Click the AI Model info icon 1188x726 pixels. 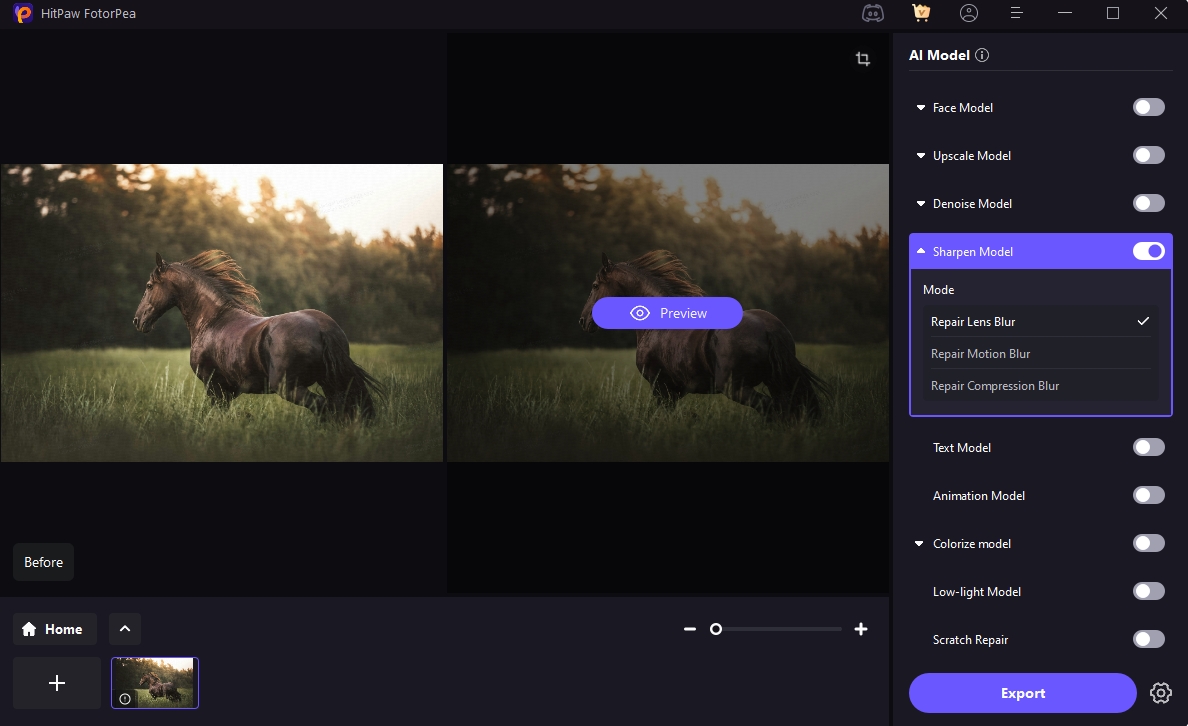pos(982,55)
